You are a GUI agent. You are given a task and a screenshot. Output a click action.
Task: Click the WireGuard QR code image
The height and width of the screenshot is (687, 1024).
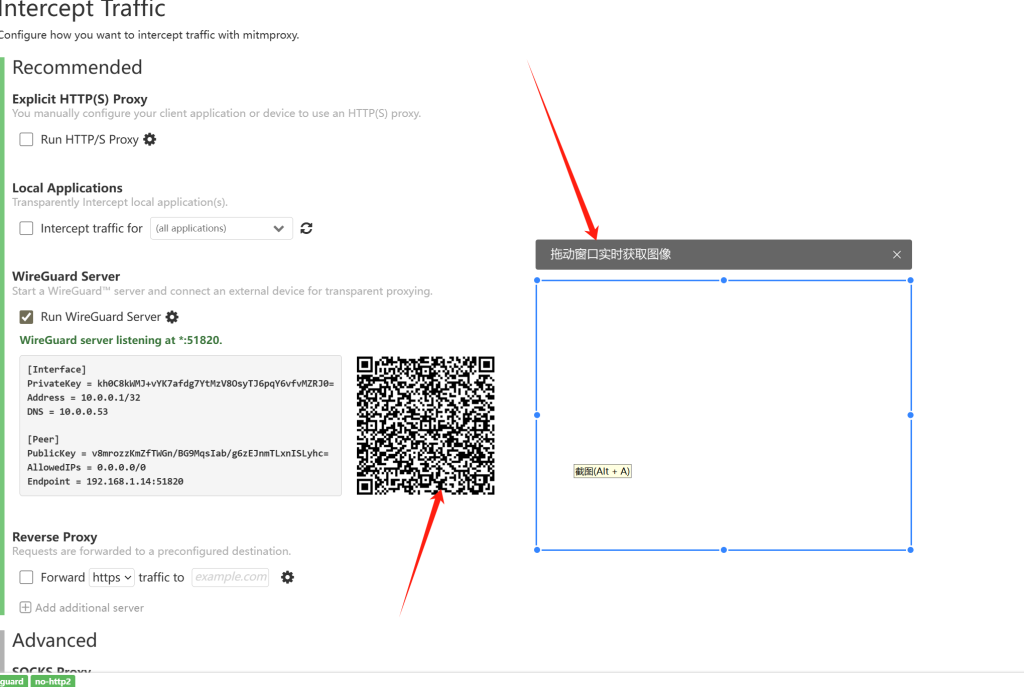[x=425, y=425]
